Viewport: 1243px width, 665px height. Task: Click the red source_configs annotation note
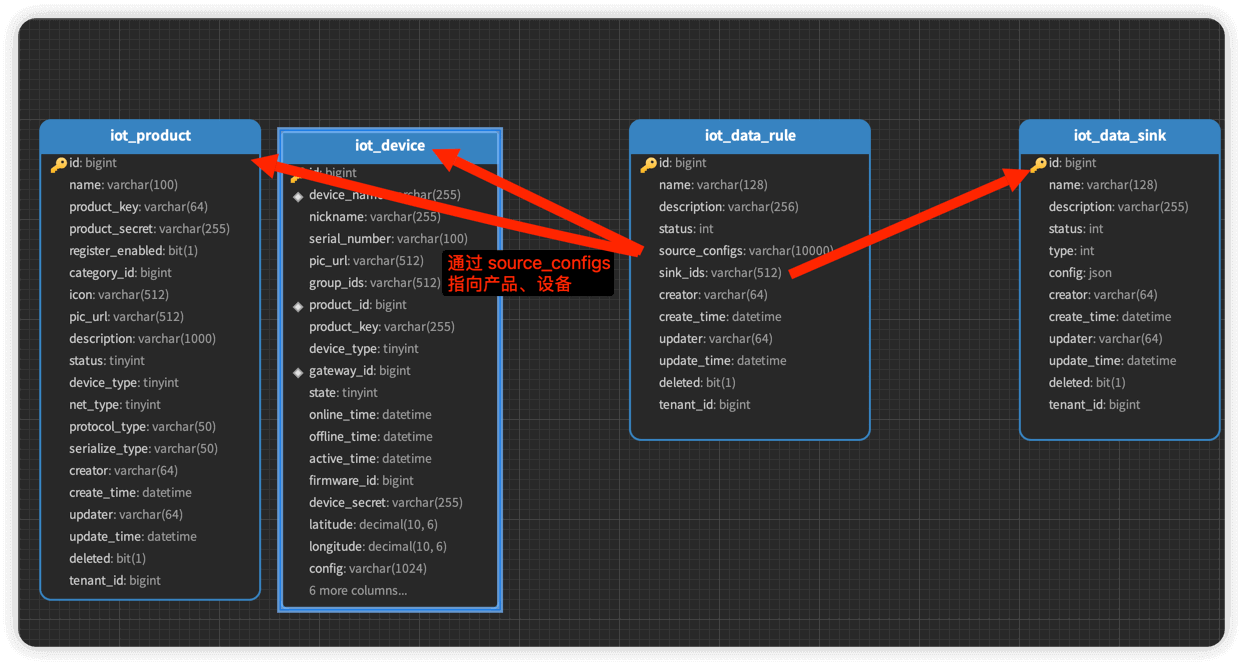pyautogui.click(x=527, y=273)
